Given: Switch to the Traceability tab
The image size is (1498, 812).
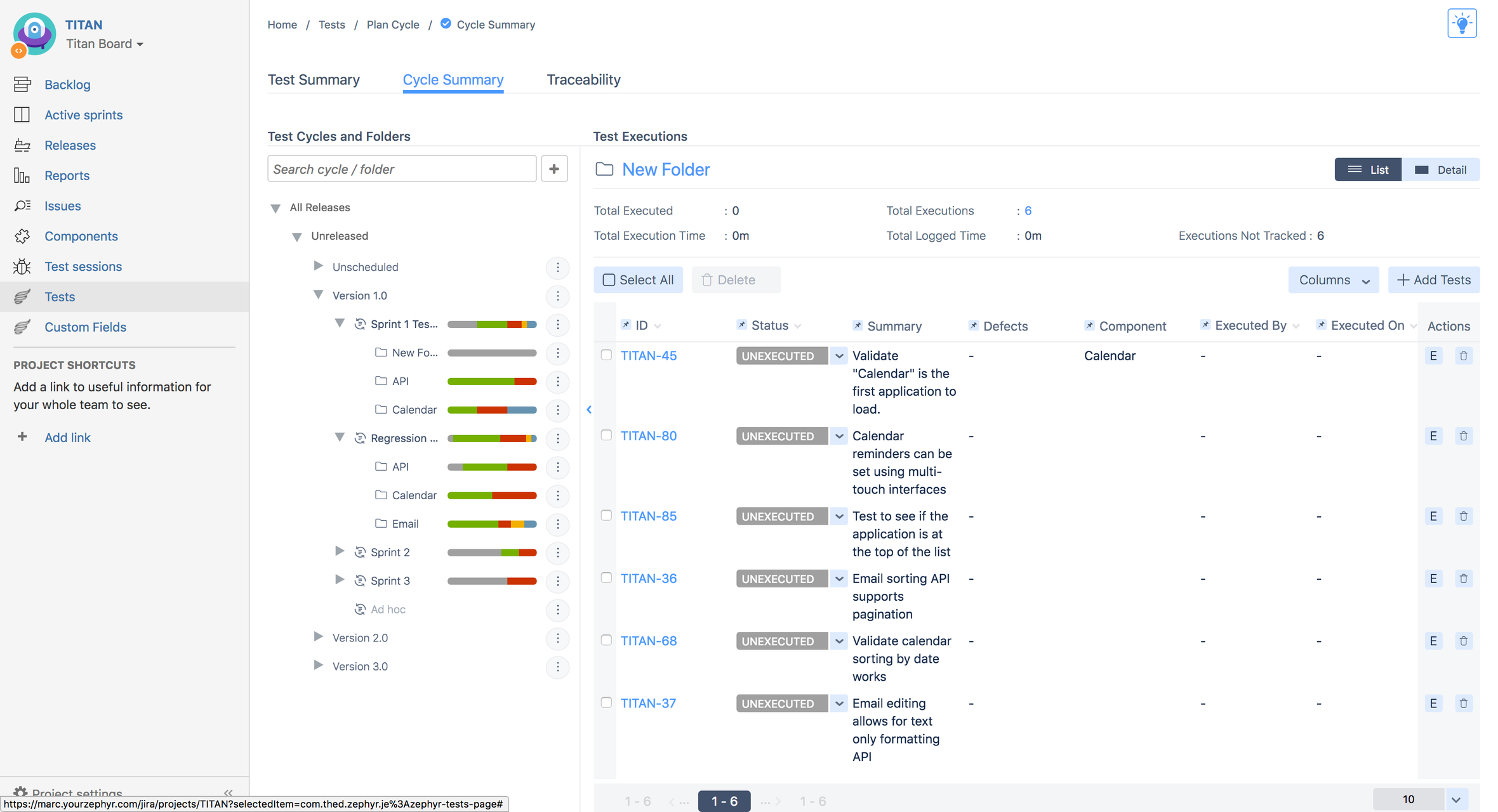Looking at the screenshot, I should [584, 80].
